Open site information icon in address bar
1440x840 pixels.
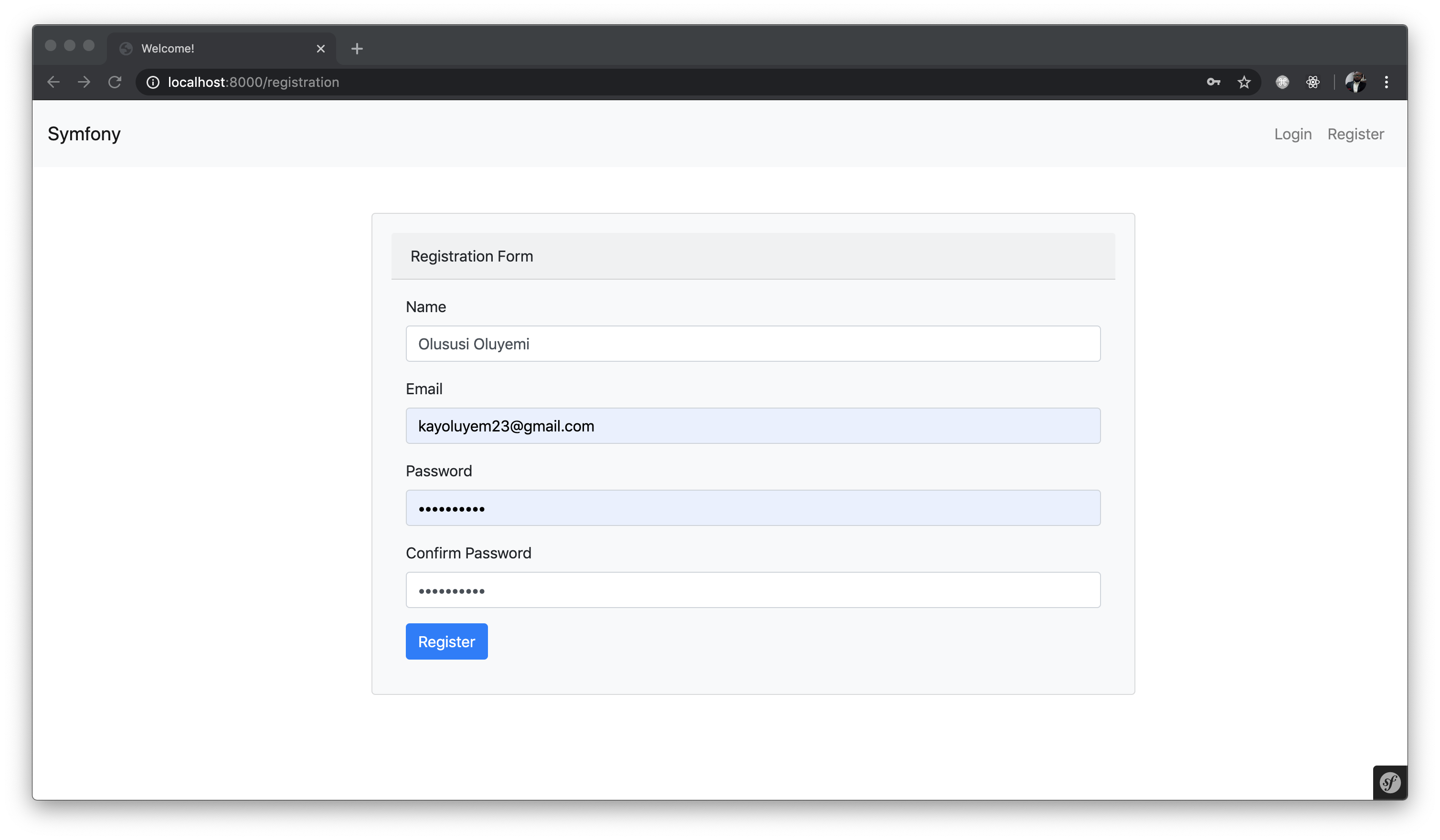[x=153, y=82]
